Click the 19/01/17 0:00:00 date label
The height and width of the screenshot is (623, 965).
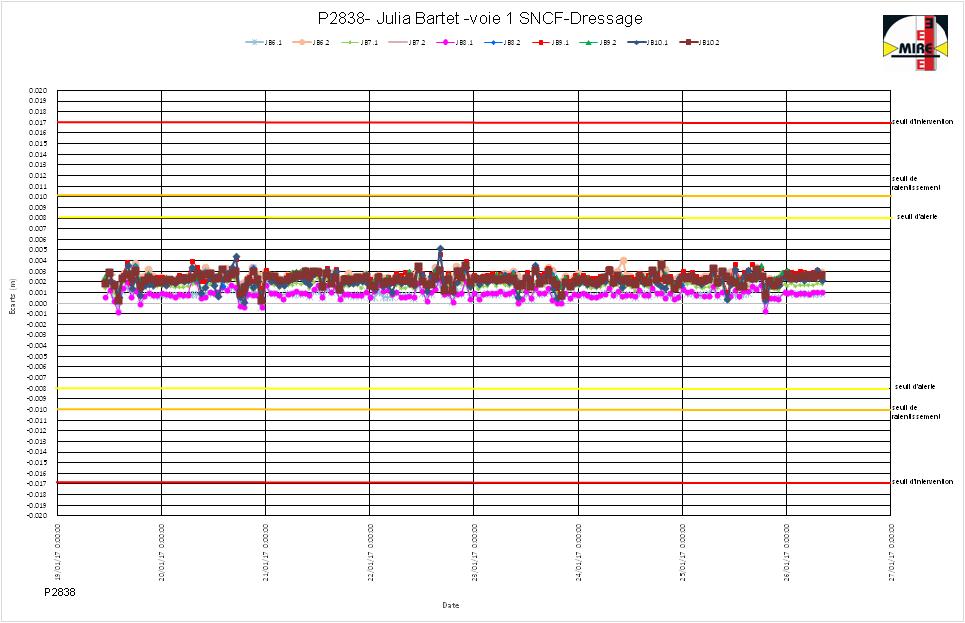tap(58, 552)
